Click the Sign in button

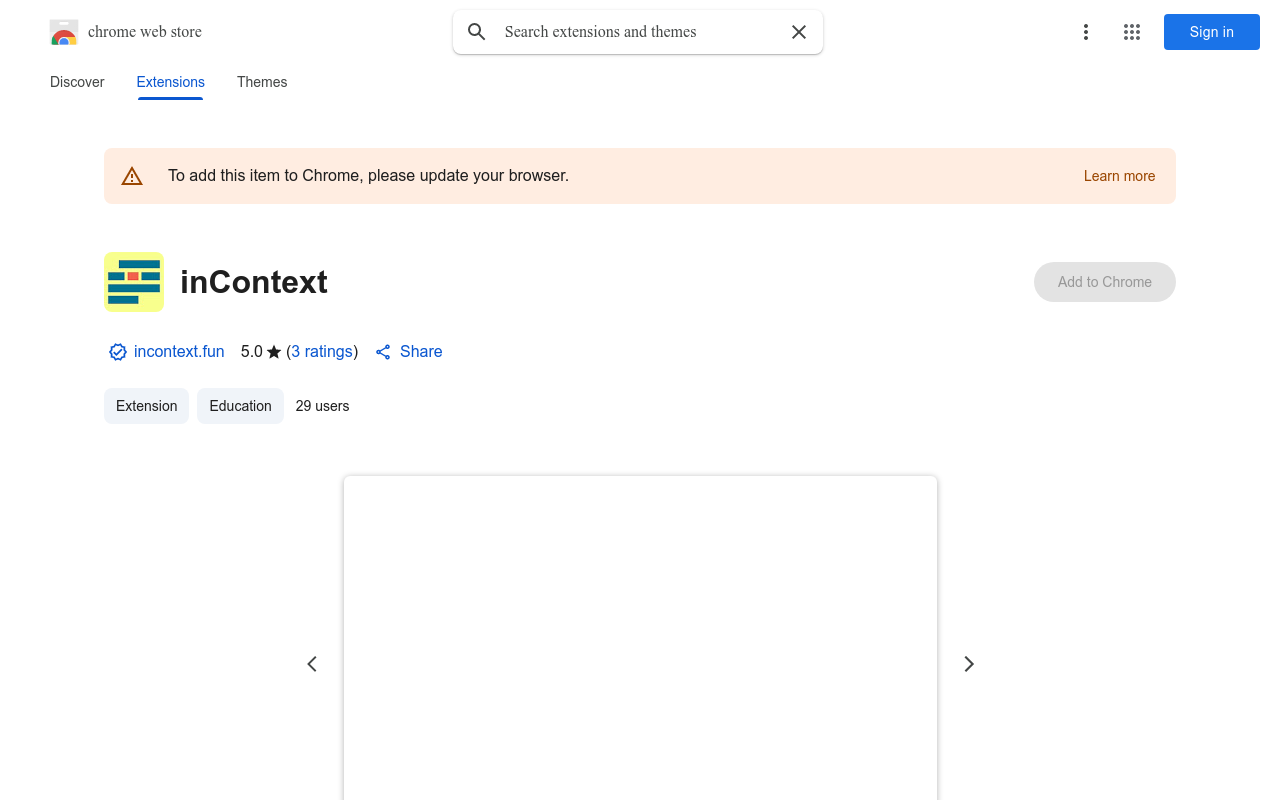coord(1211,32)
